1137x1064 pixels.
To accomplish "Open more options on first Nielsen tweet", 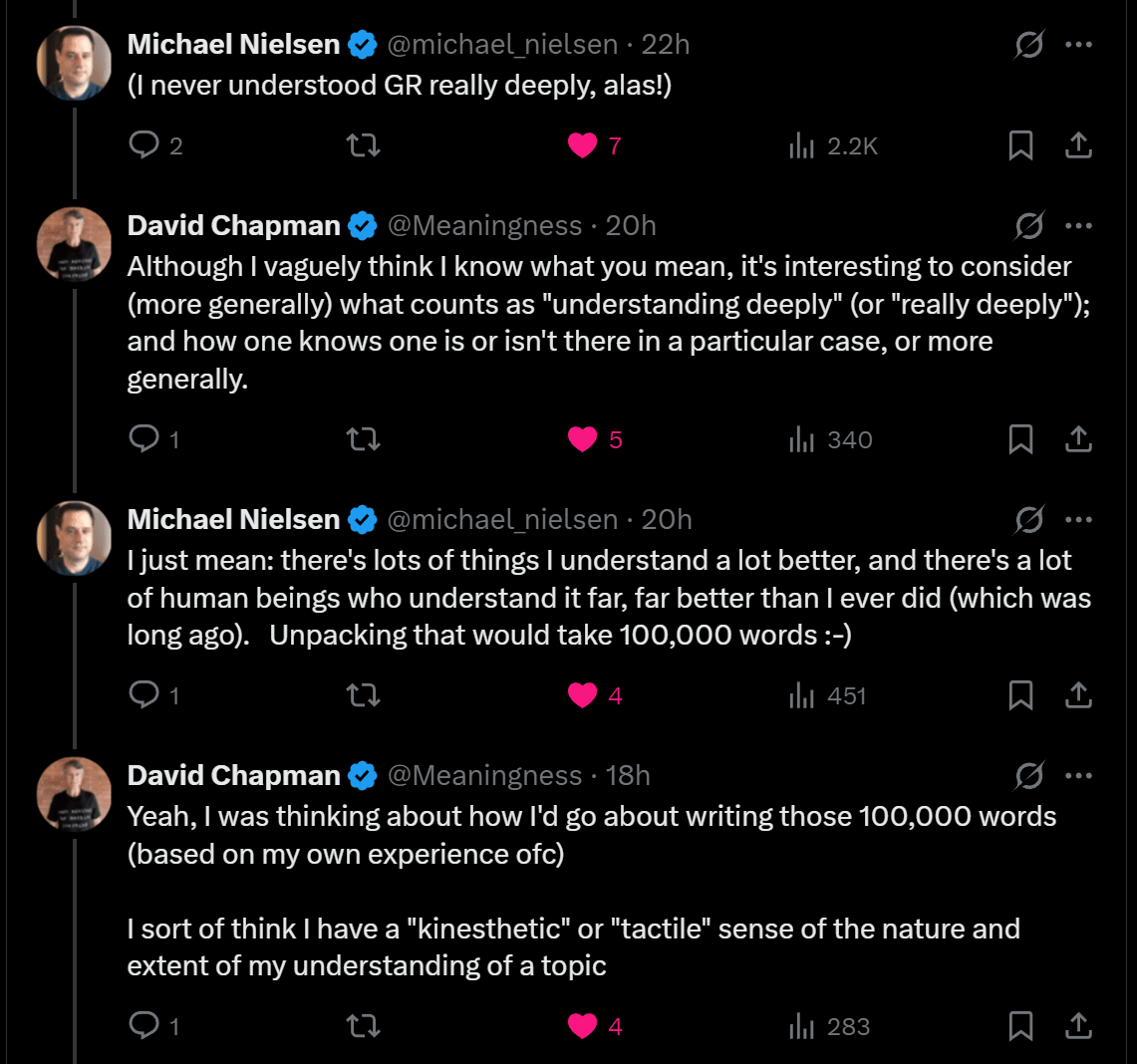I will 1078,45.
